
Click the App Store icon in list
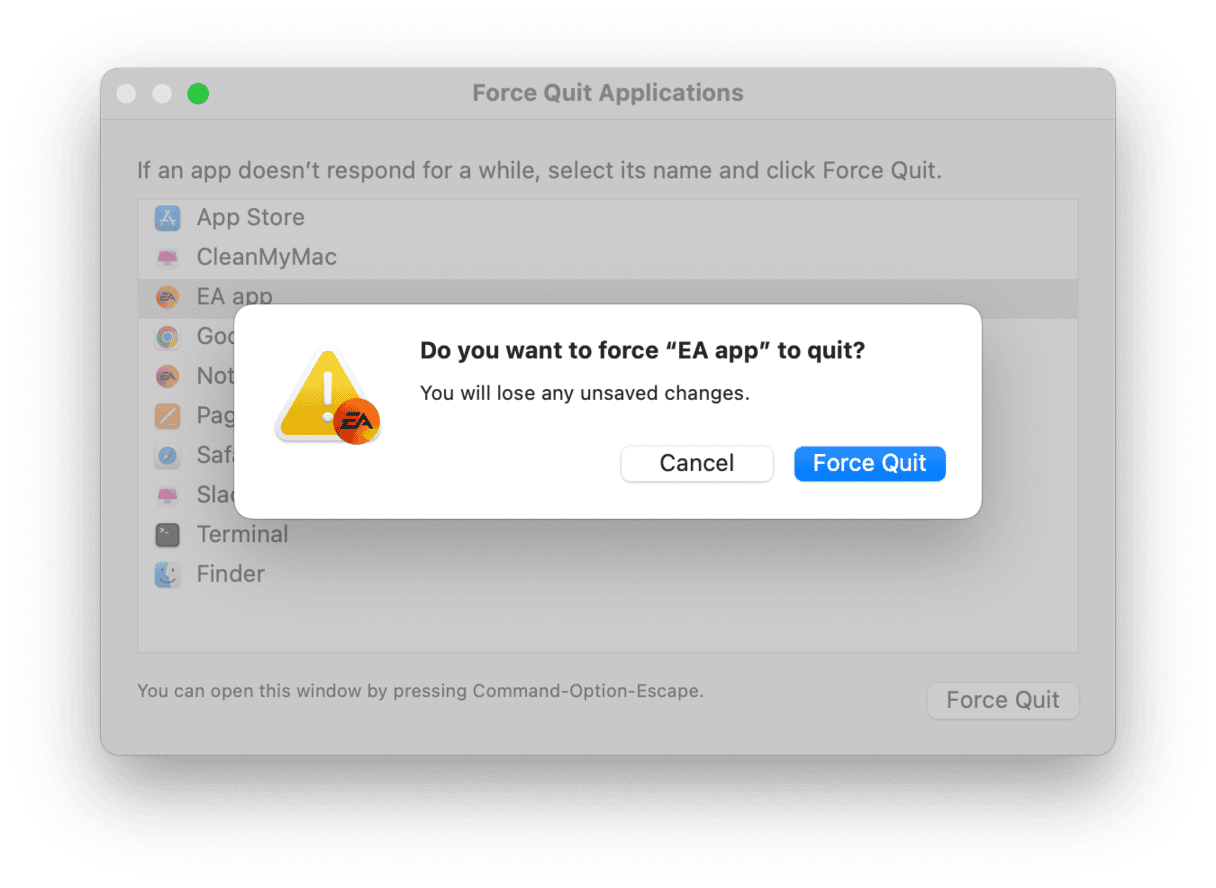tap(167, 218)
